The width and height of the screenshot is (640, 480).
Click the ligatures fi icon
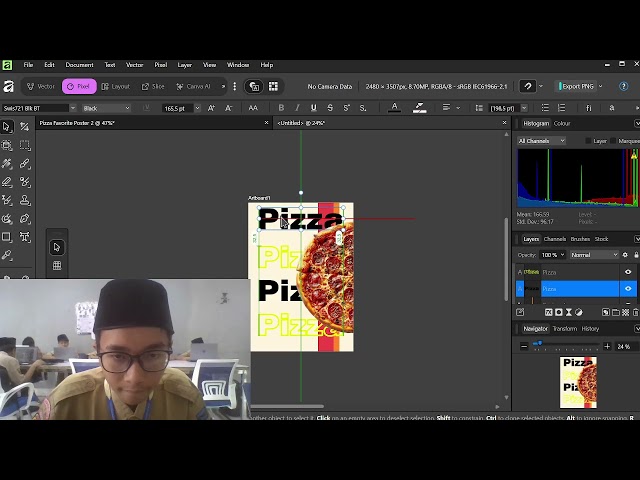point(589,108)
